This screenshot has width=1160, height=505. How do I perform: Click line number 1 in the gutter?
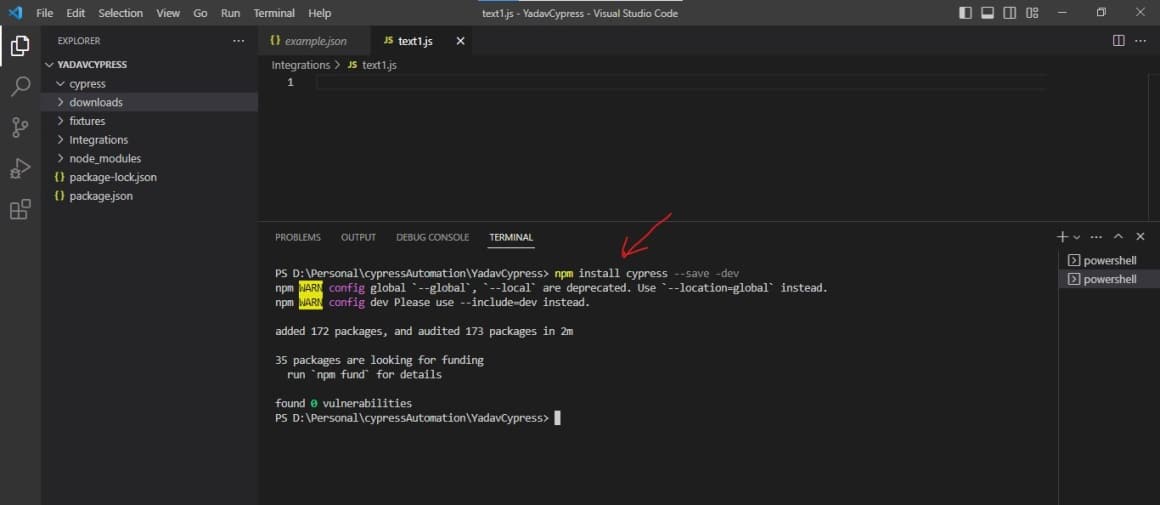291,83
